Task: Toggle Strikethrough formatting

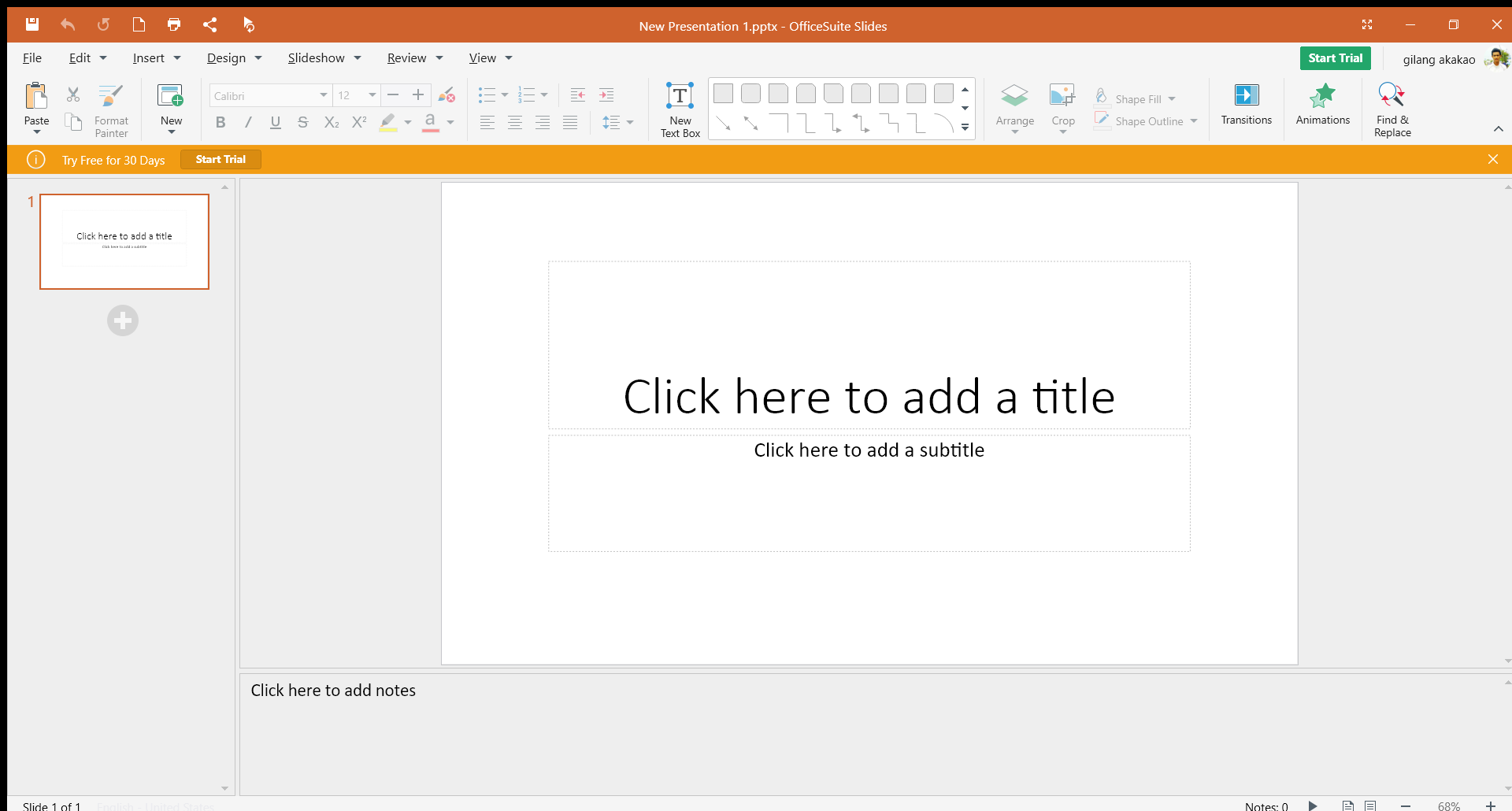Action: pos(303,122)
